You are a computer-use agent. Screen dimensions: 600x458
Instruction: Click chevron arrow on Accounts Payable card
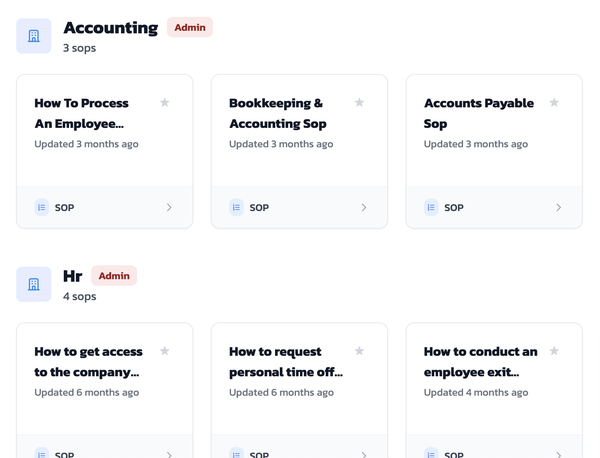click(558, 208)
